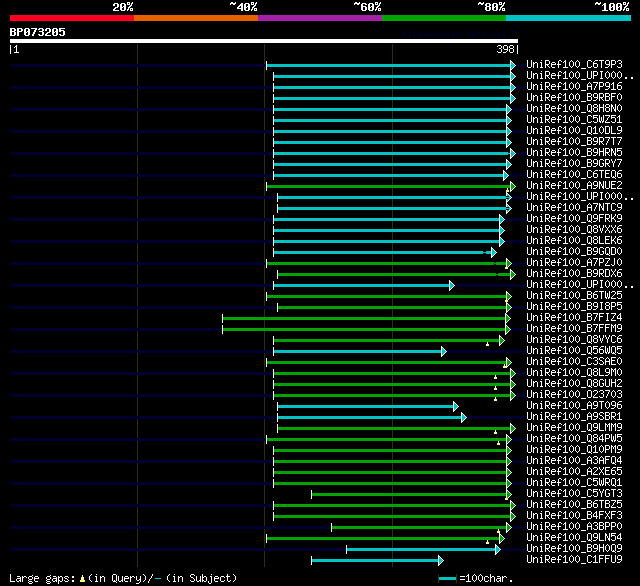
Task: Open hit UniRef100_C1FFU9
Action: click(x=574, y=560)
